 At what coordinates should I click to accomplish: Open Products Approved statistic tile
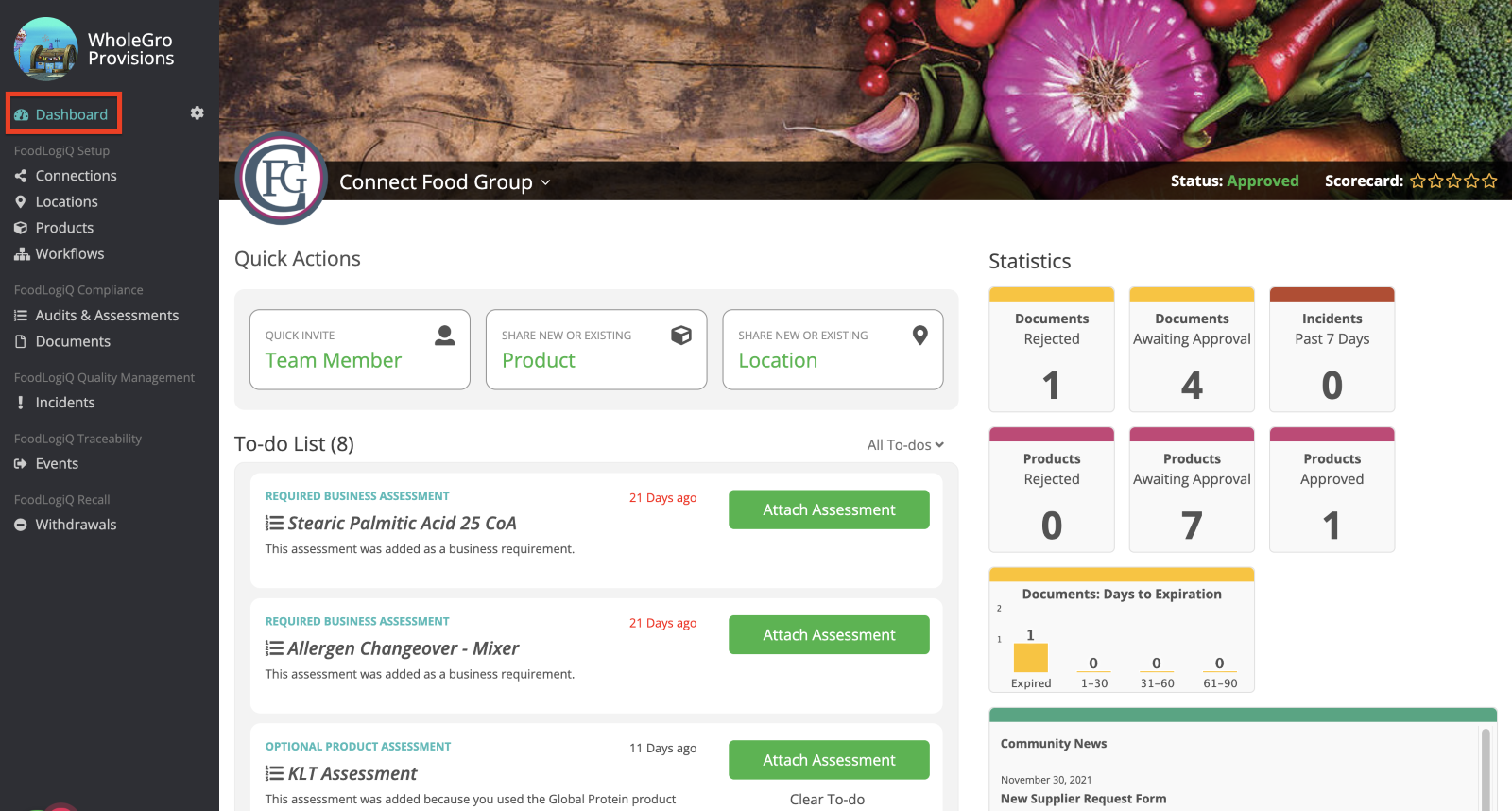pyautogui.click(x=1332, y=490)
